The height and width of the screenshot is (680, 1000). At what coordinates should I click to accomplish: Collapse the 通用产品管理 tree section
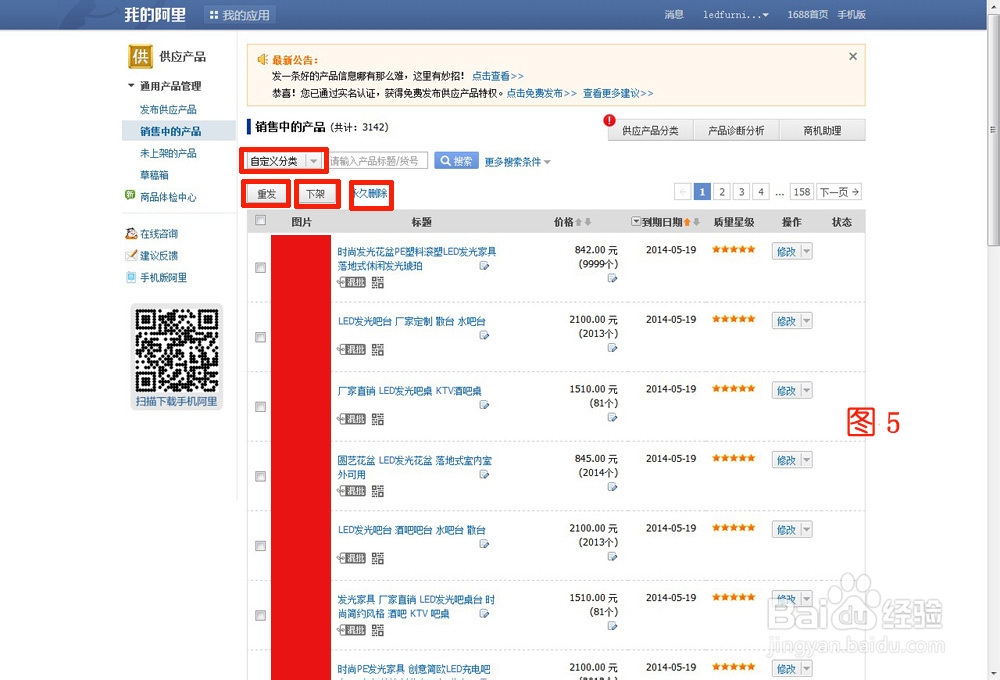click(131, 85)
